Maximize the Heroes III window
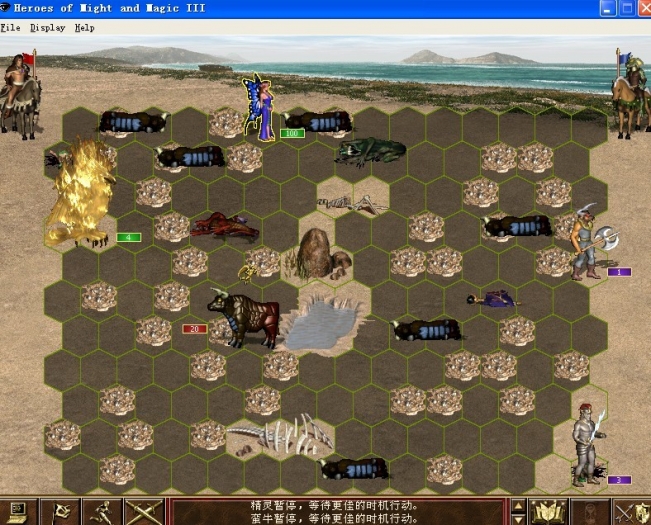 [x=627, y=8]
